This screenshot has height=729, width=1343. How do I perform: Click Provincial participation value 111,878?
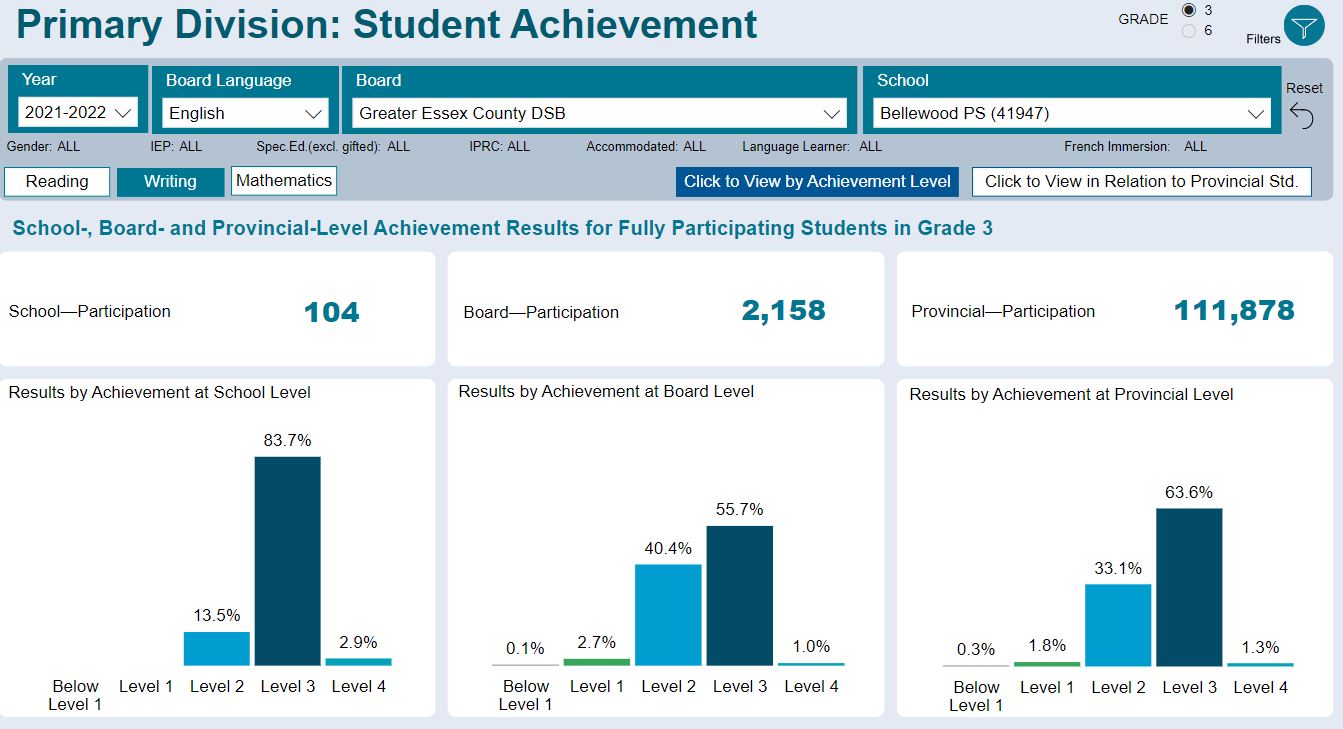(1234, 311)
